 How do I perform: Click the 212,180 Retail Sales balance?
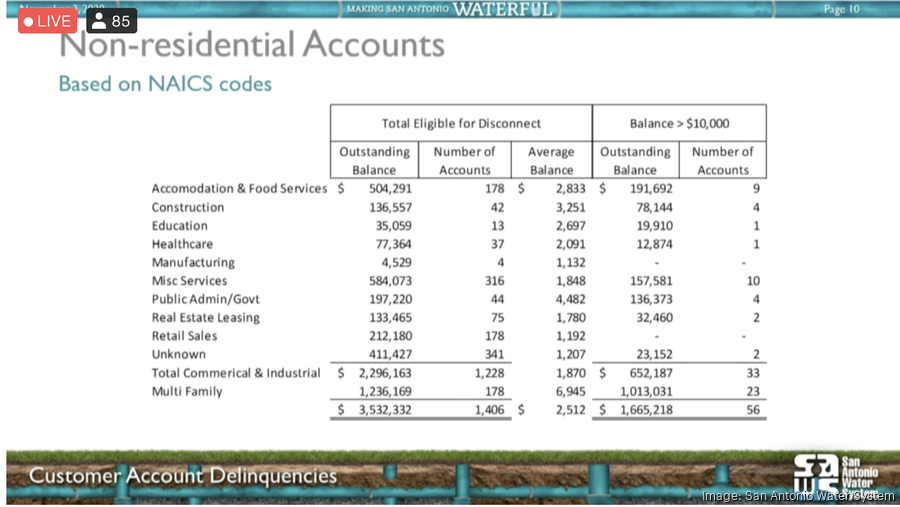point(390,336)
